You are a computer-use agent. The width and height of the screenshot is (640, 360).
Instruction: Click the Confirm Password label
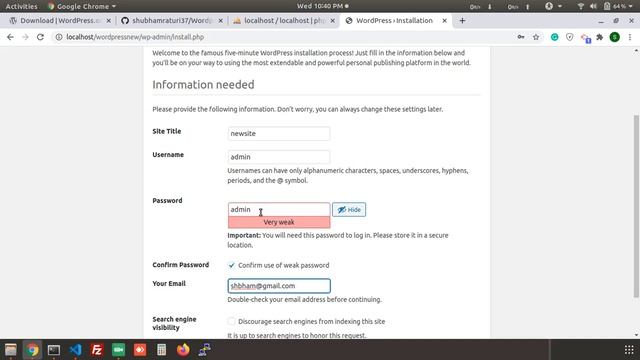pyautogui.click(x=180, y=265)
